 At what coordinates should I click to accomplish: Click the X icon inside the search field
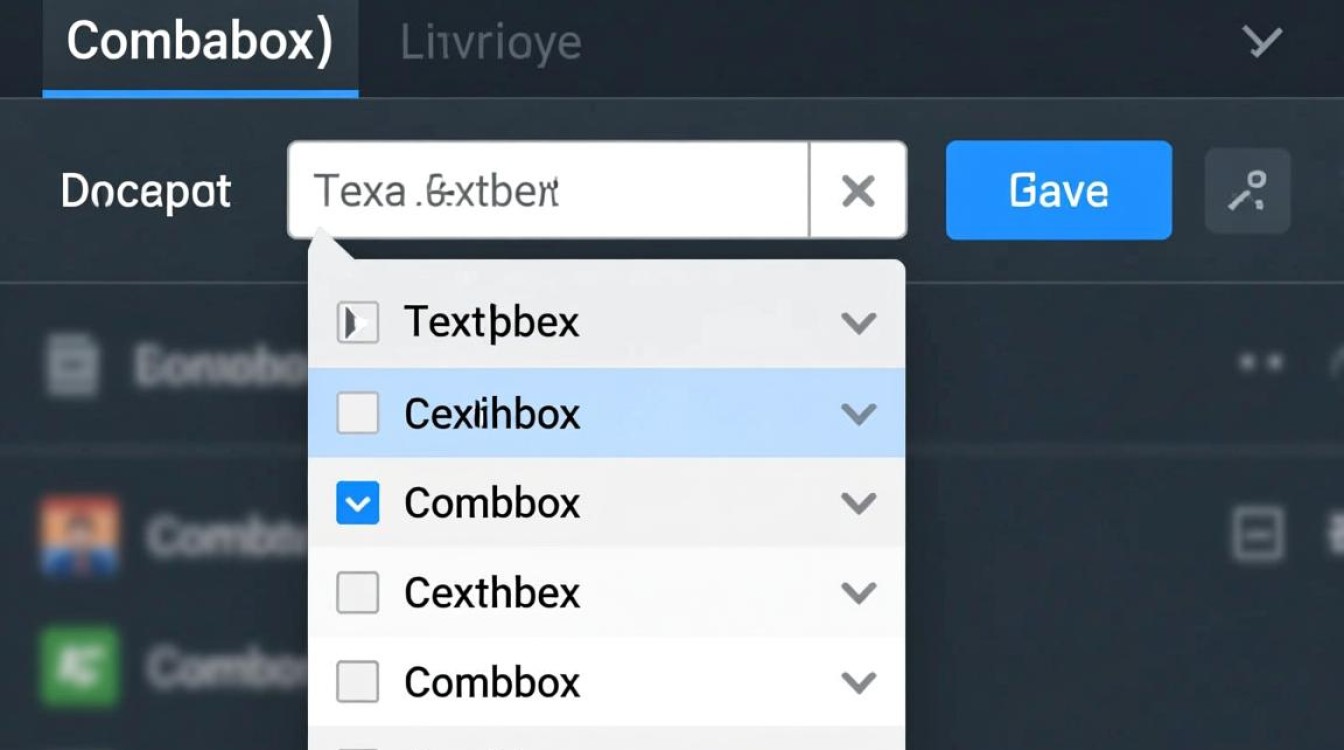tap(858, 190)
